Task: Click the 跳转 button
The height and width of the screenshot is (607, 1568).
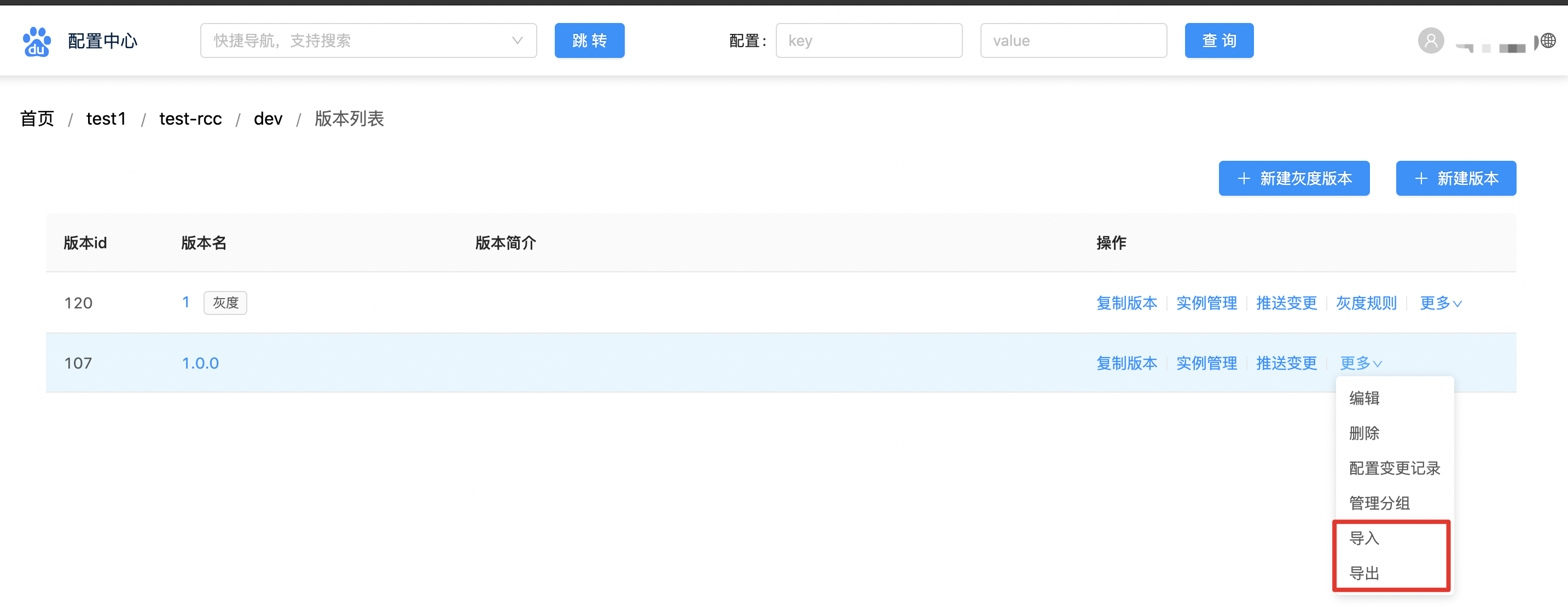Action: 589,41
